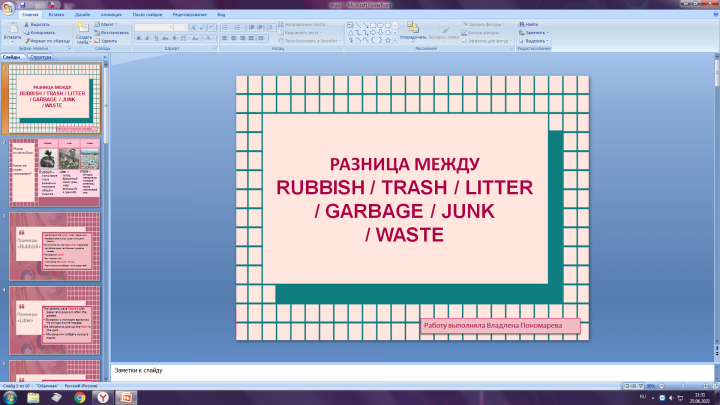This screenshot has width=720, height=405.
Task: Open the Design (Дизайн) ribbon tab
Action: click(x=83, y=15)
